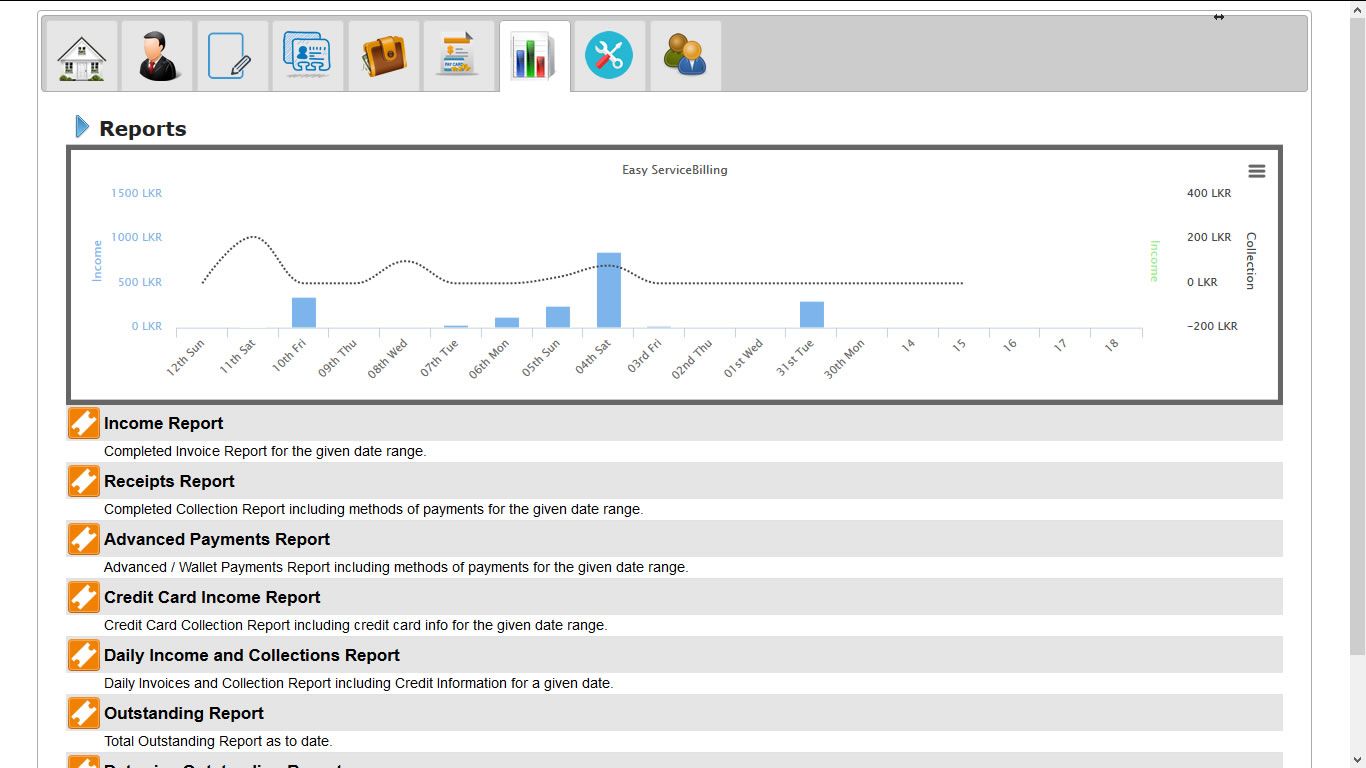Click the 12th Sun axis label
Viewport: 1366px width, 768px height.
pyautogui.click(x=186, y=357)
